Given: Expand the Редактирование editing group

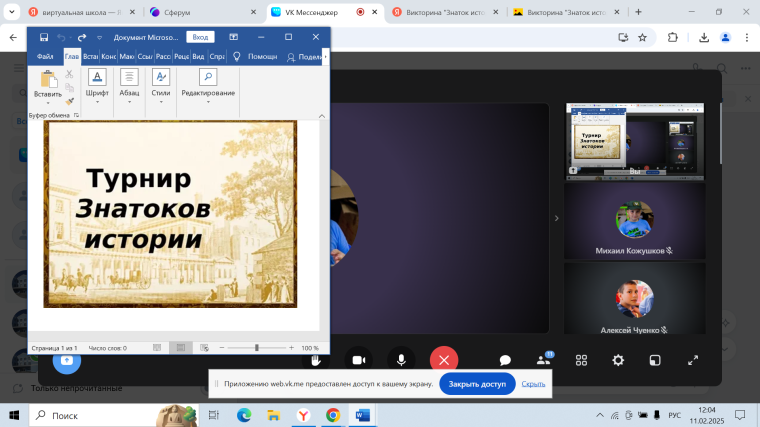Looking at the screenshot, I should [x=208, y=87].
